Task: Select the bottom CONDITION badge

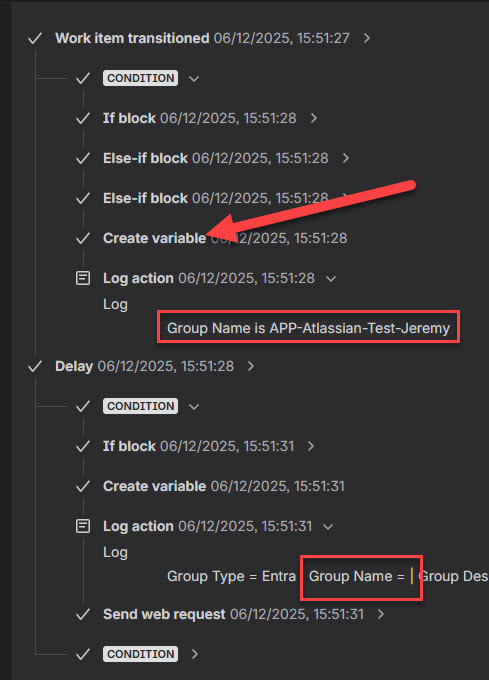Action: (140, 654)
